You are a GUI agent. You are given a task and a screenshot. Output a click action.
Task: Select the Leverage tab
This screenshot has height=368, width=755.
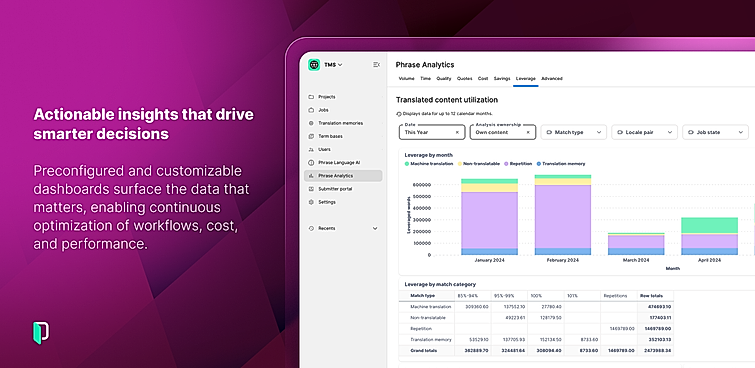coord(525,79)
